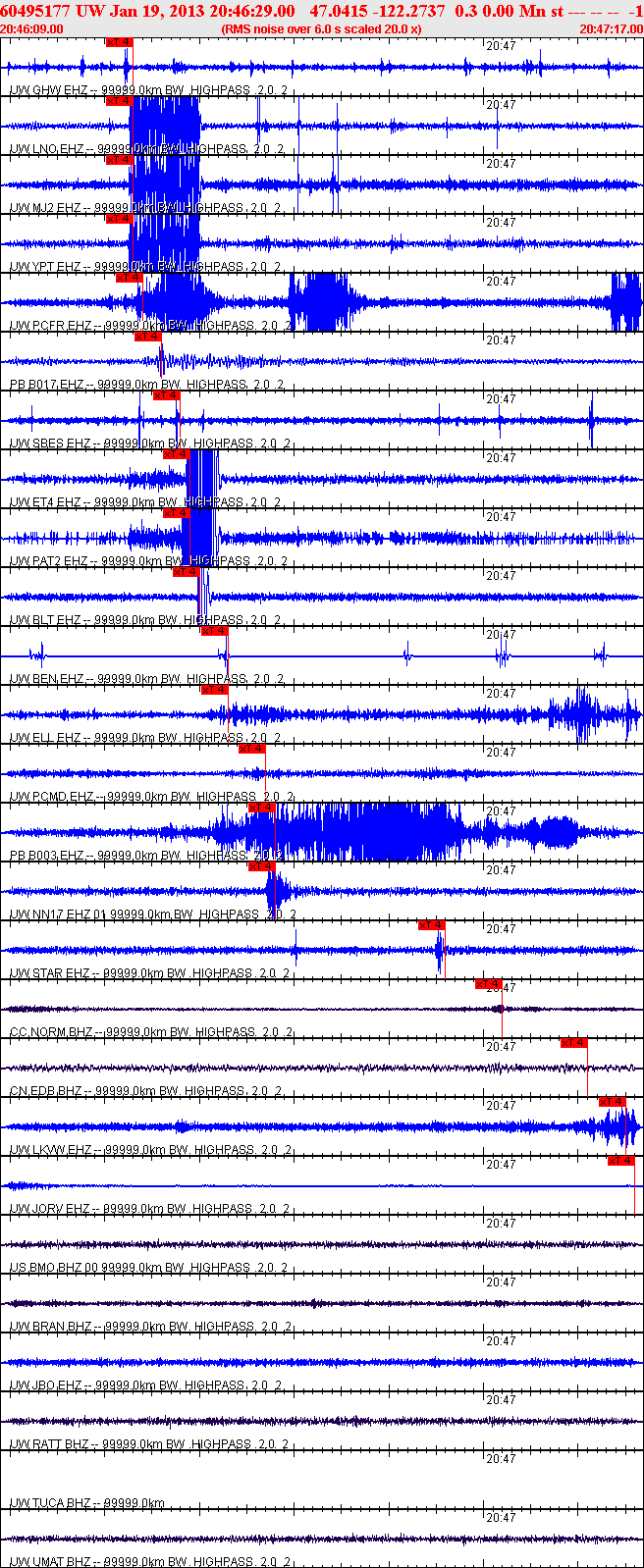
Task: Select the red pick marker on STAR trace
Action: [432, 925]
